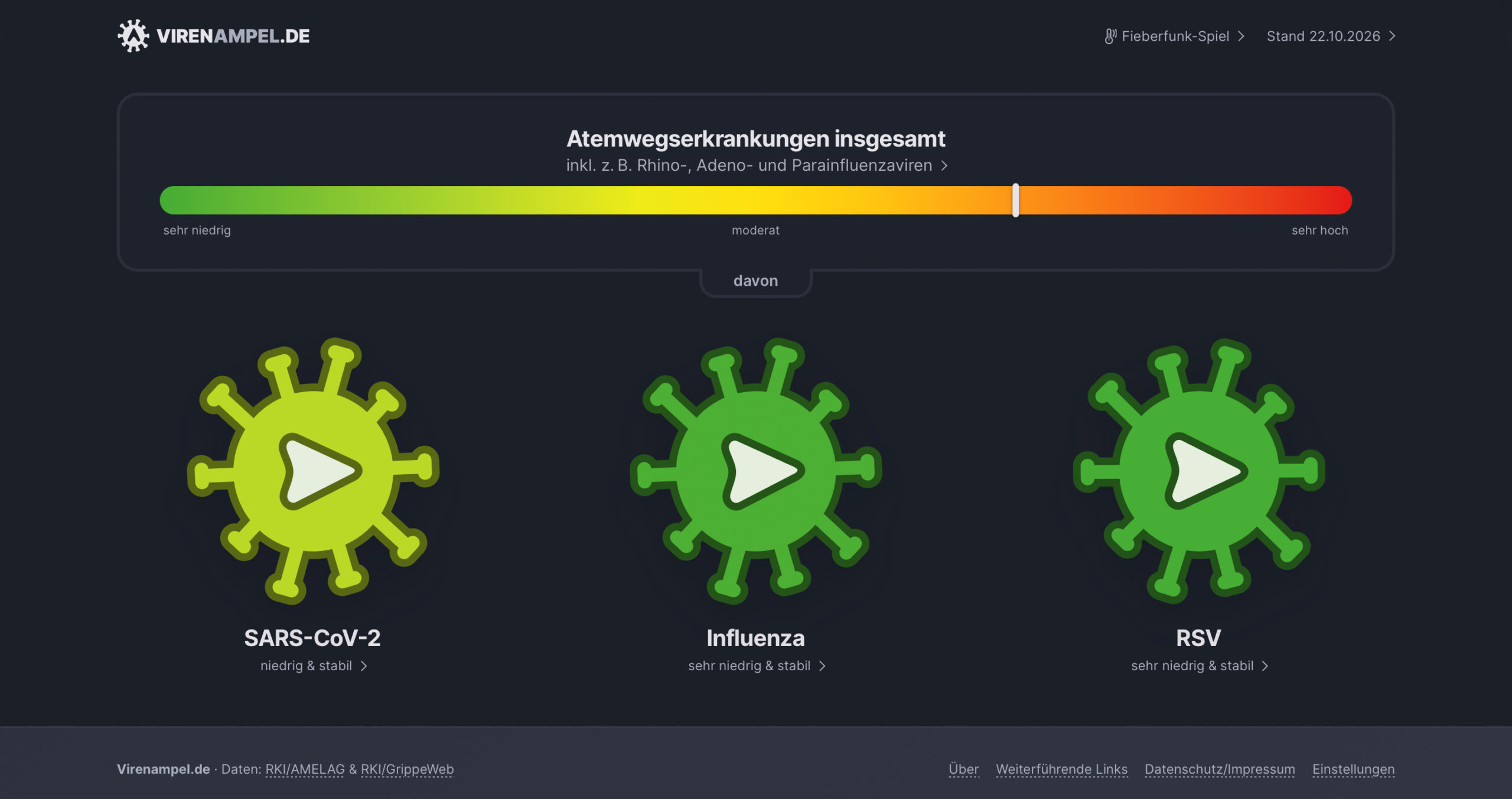Click the RSV heading
Viewport: 1512px width, 799px height.
point(1198,638)
